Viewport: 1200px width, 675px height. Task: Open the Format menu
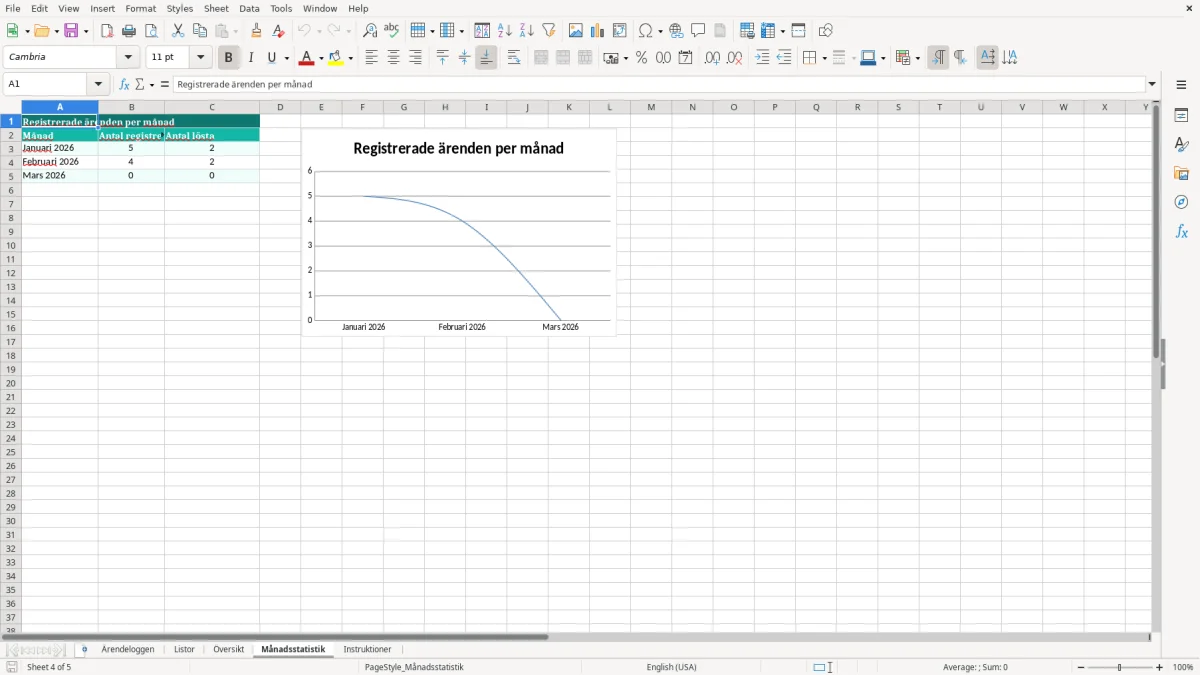tap(141, 8)
